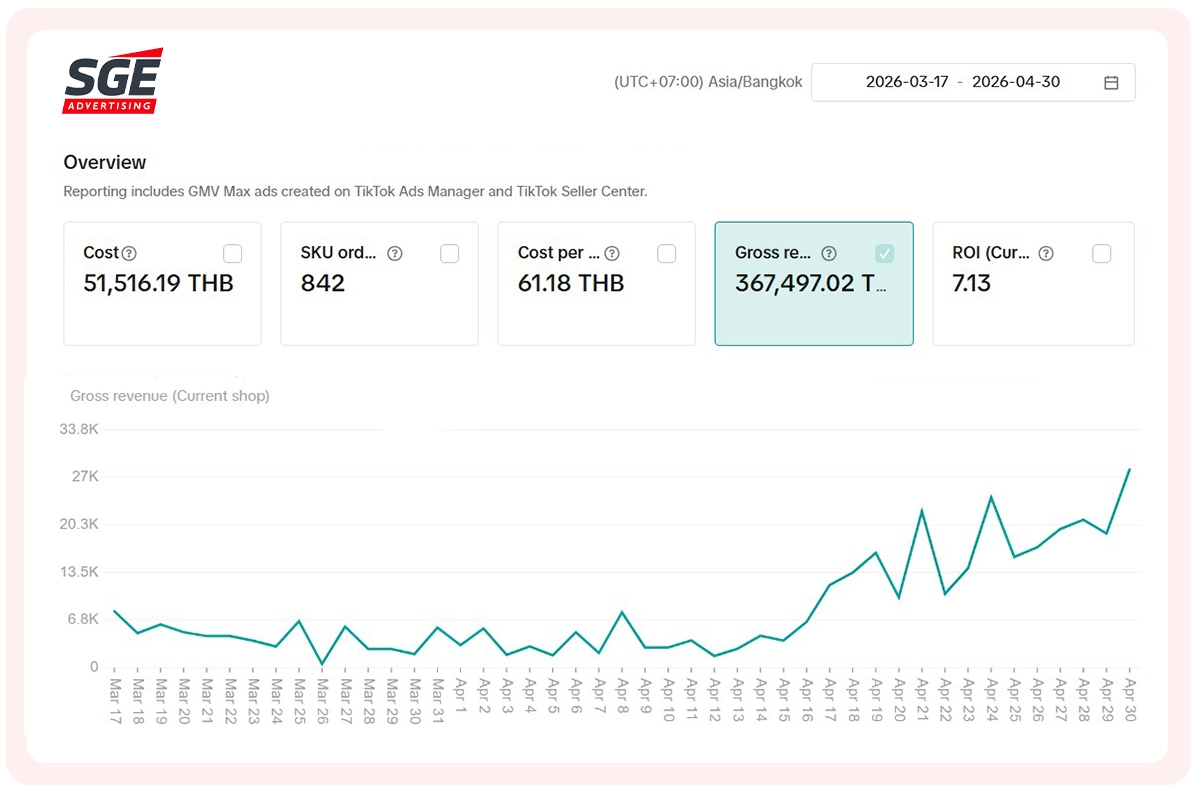Viewport: 1200px width, 793px height.
Task: Click the Mar 26 x-axis label
Action: click(322, 700)
